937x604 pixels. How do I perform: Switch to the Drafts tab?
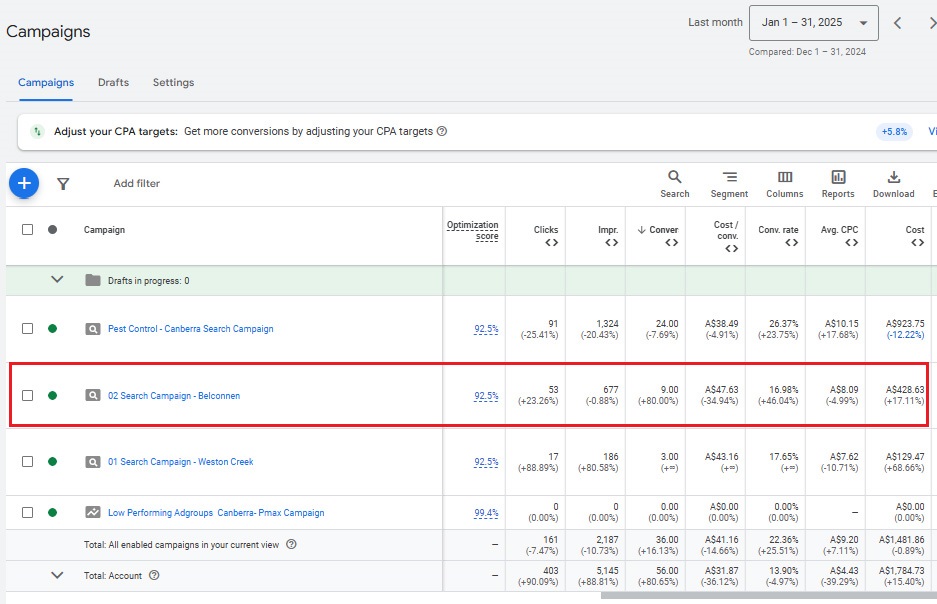coord(113,82)
